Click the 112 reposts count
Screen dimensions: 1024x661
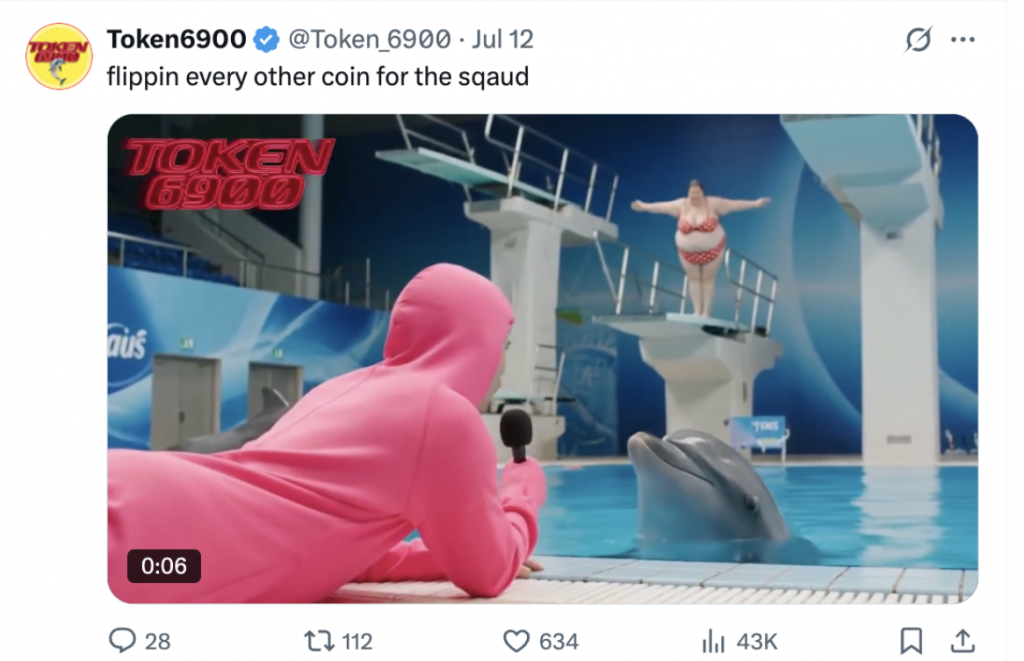pyautogui.click(x=357, y=641)
